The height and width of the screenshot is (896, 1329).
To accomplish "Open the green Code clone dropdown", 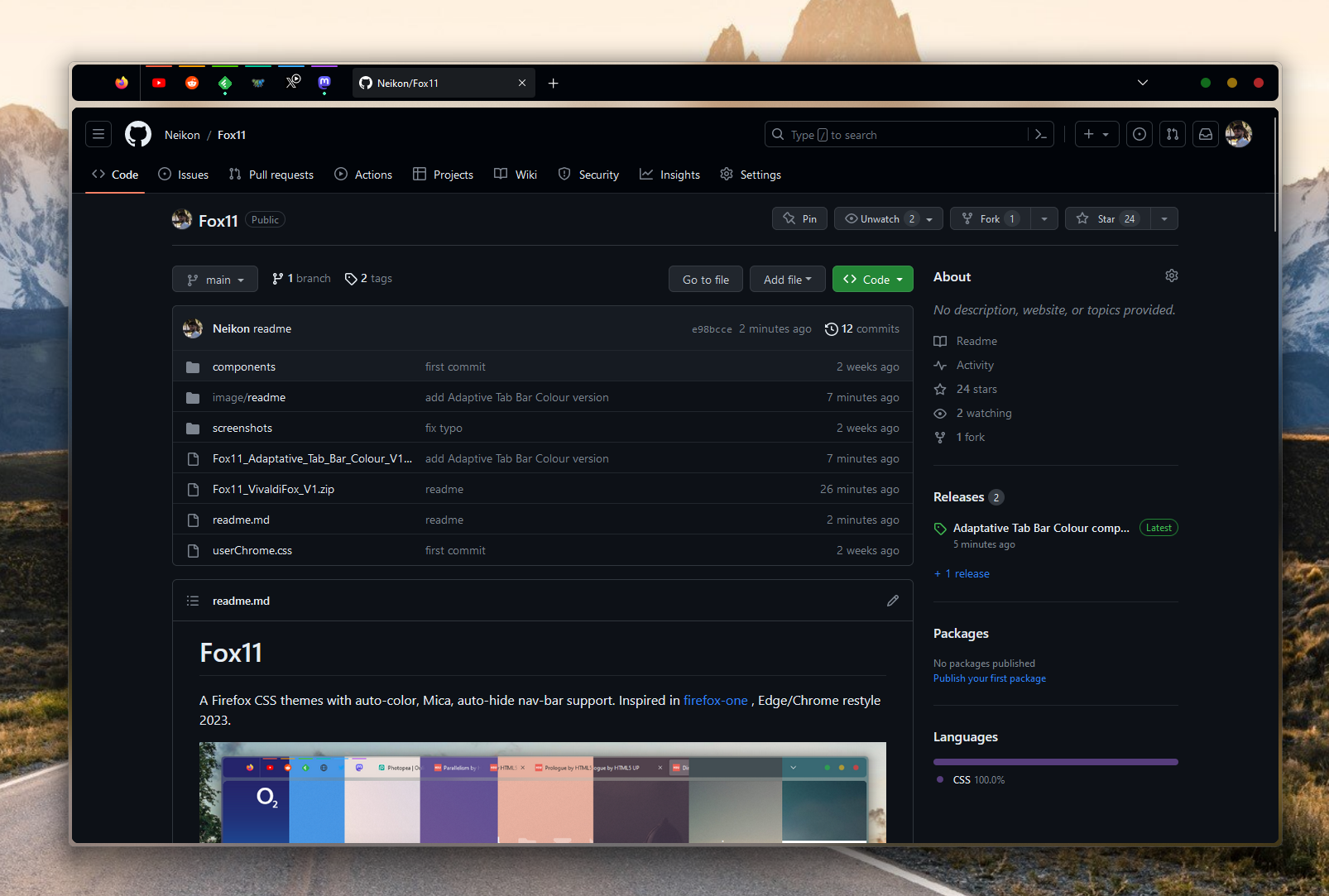I will pos(873,279).
